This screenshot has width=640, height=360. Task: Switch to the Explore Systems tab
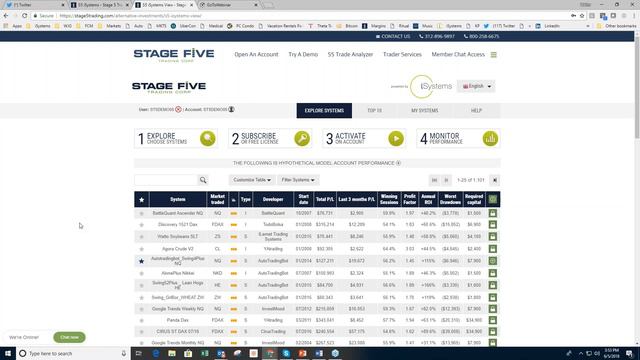324,111
